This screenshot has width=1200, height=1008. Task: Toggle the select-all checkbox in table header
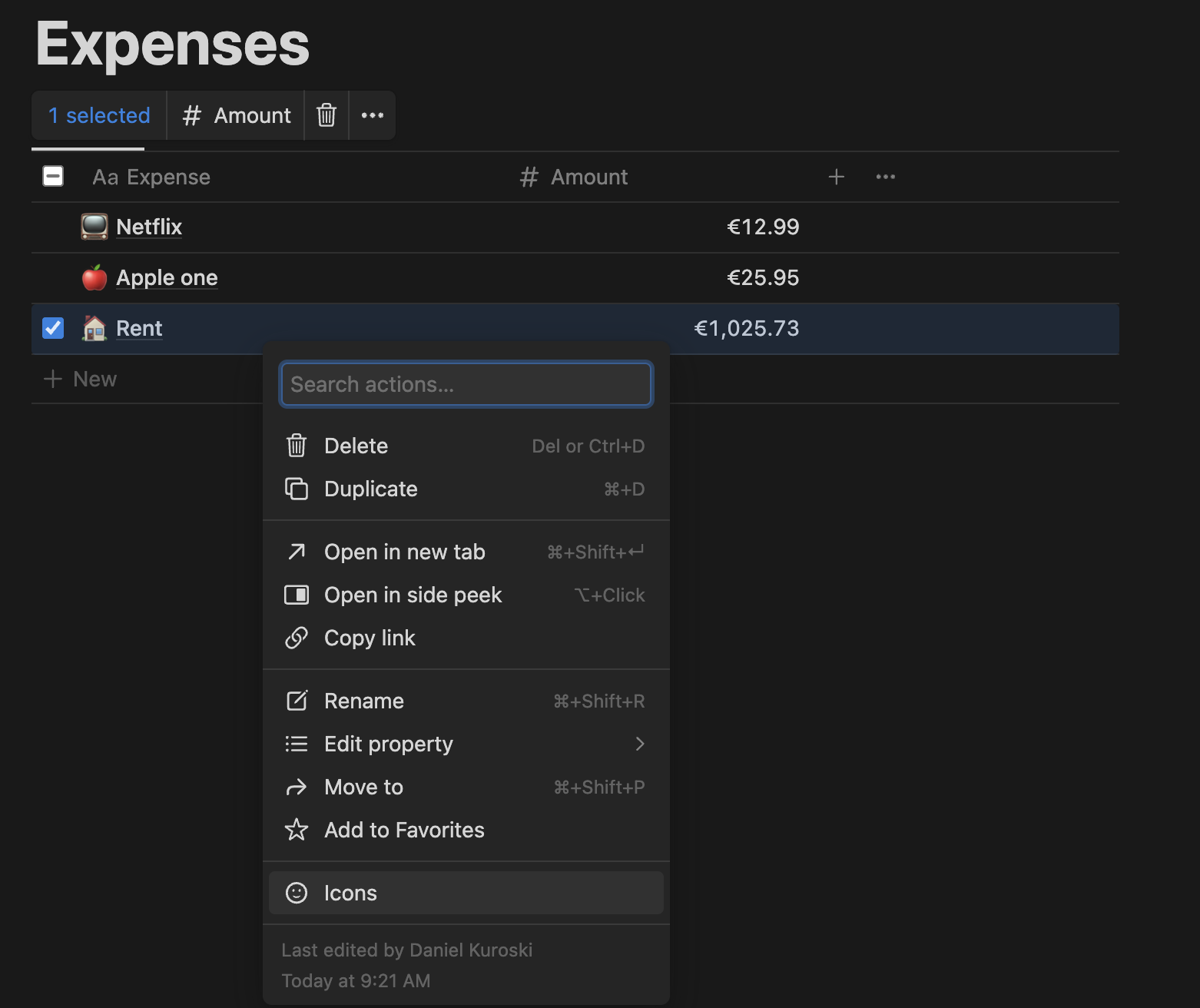point(53,177)
